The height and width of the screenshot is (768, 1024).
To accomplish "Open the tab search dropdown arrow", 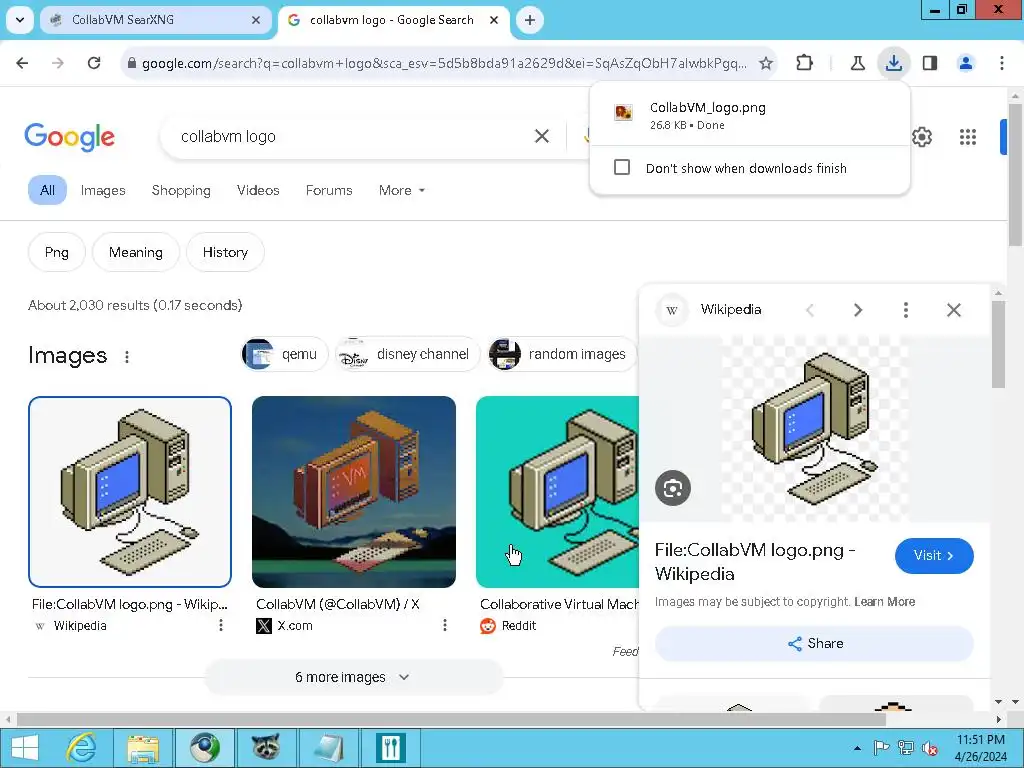I will coord(20,20).
